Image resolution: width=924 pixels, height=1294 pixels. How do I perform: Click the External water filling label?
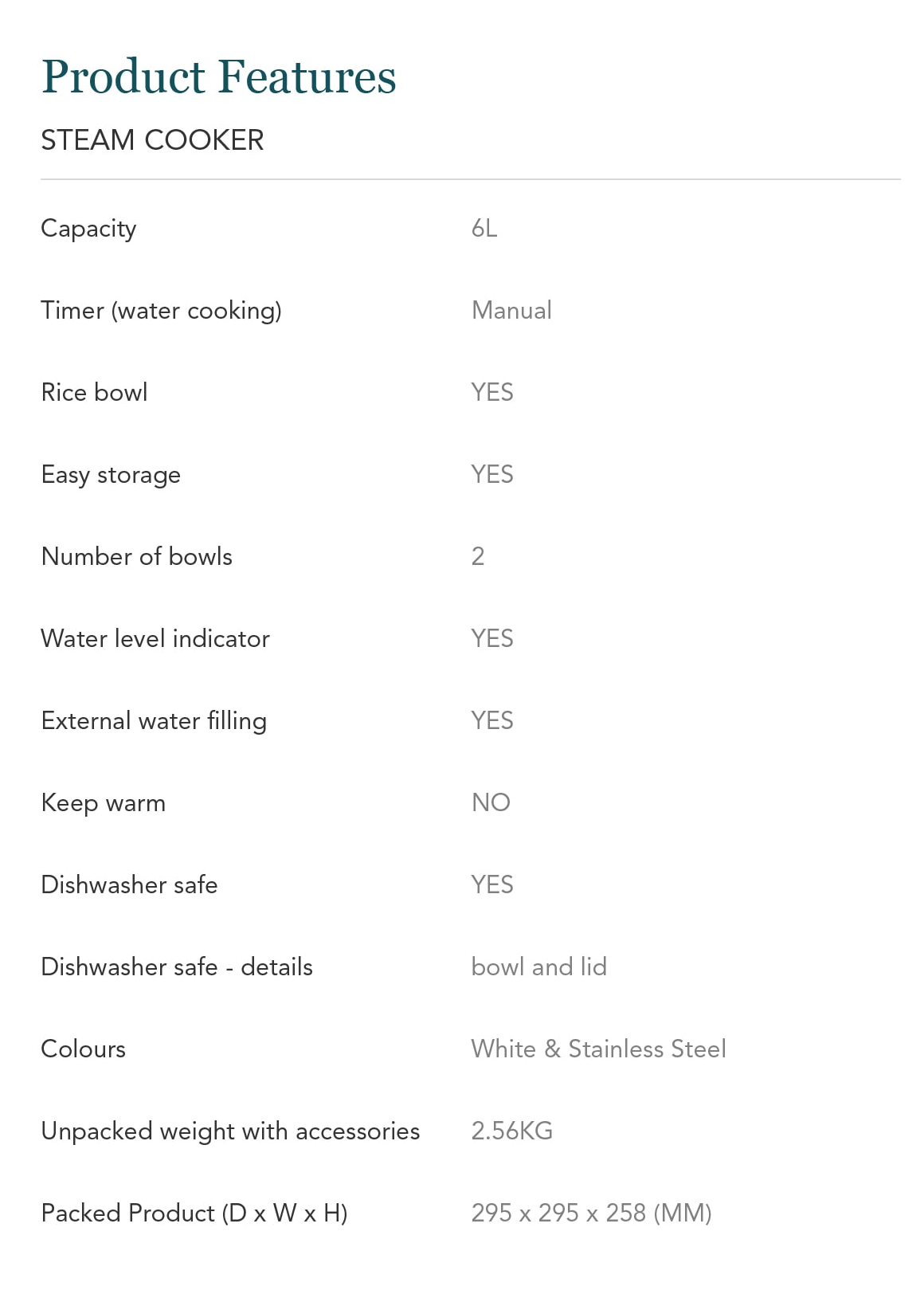[154, 721]
